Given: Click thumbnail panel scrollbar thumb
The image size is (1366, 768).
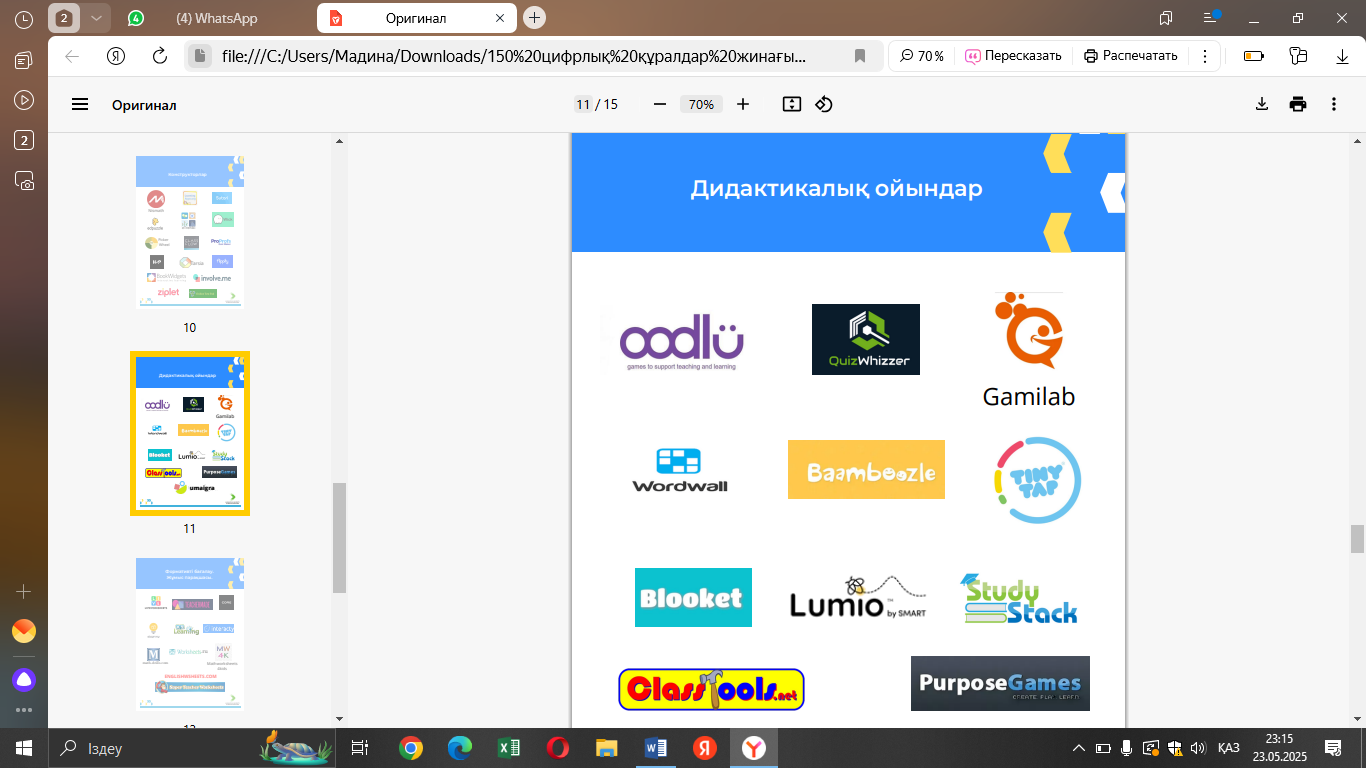Looking at the screenshot, I should 339,538.
